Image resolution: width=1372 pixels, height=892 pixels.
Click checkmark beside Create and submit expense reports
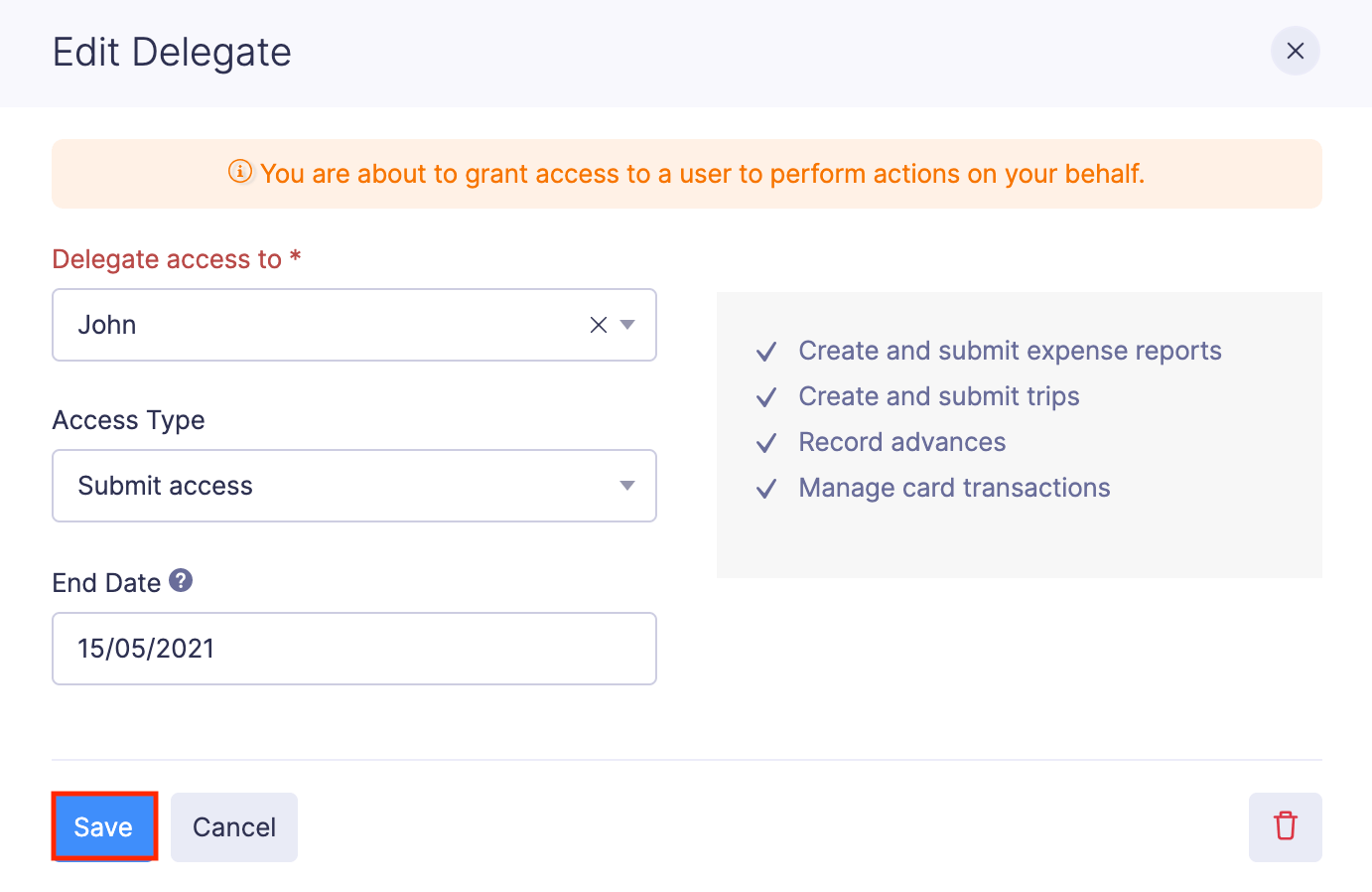[x=765, y=352]
